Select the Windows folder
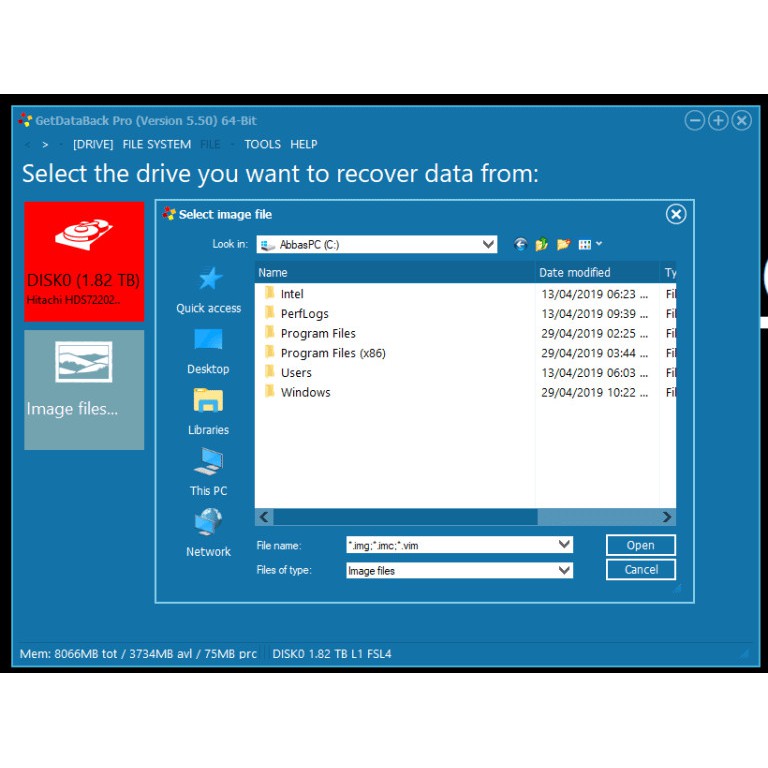Image resolution: width=768 pixels, height=768 pixels. [x=305, y=392]
